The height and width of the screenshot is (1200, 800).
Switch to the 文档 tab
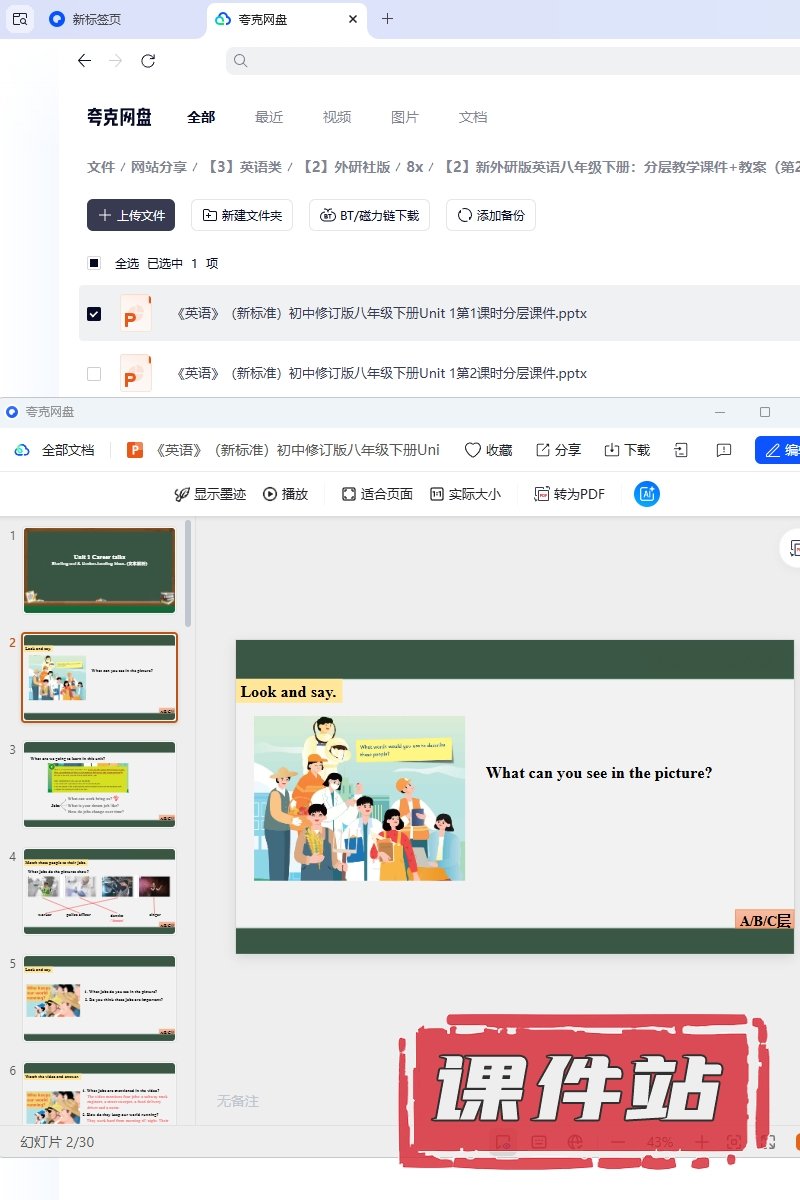coord(473,117)
